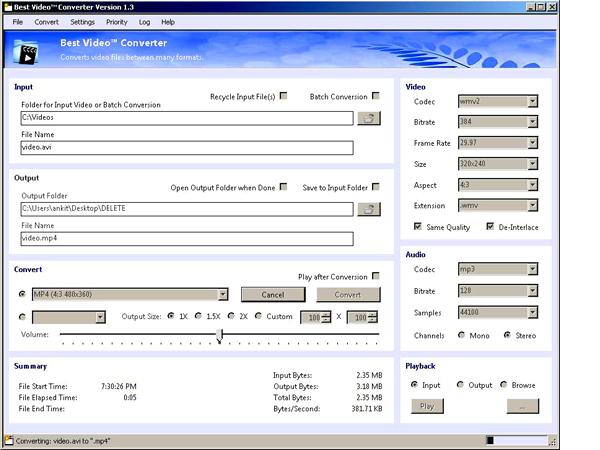Viewport: 600px width, 450px height.
Task: Click the custom width spinner arrows
Action: tap(326, 317)
